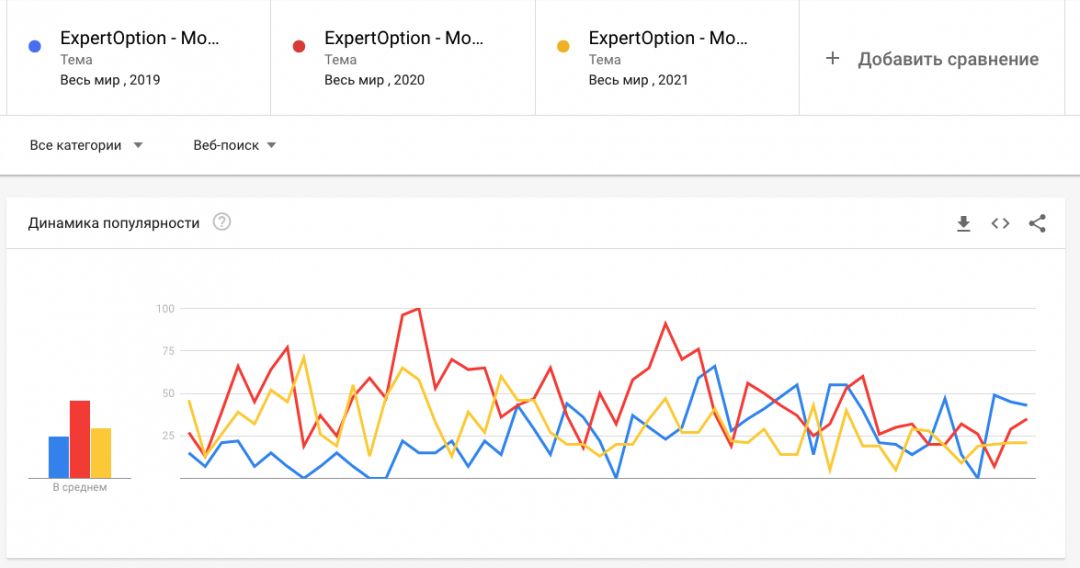Click the red average bar
This screenshot has height=568, width=1080.
click(x=80, y=439)
